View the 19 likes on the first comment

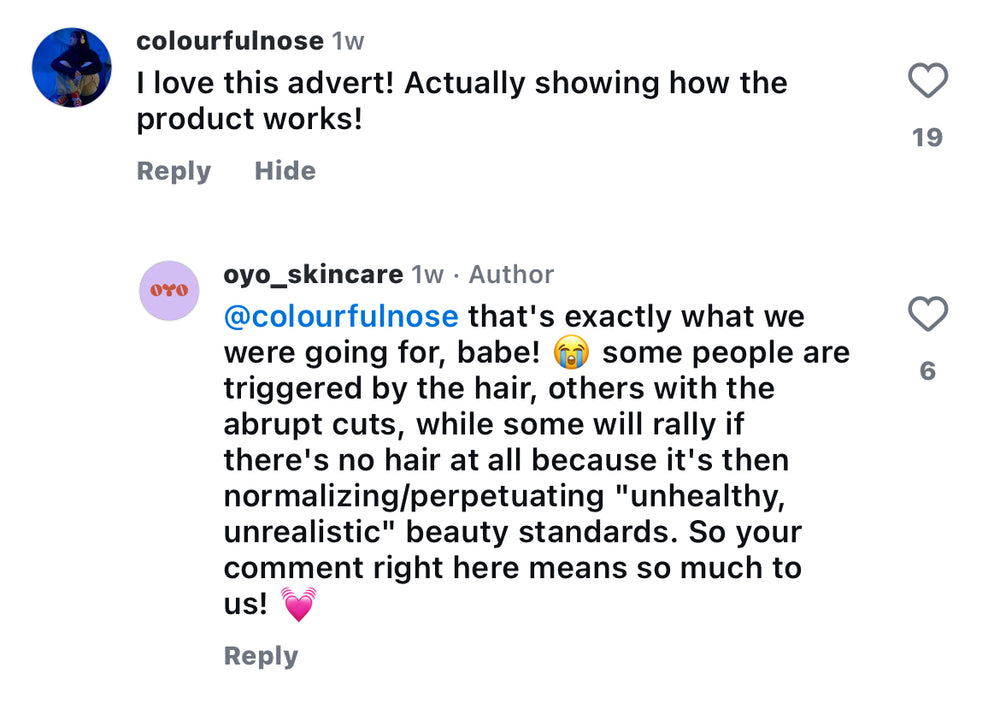click(927, 137)
